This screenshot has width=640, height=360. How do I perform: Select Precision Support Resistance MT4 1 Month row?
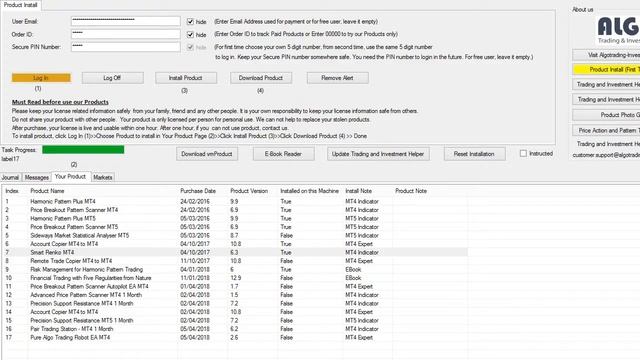[x=236, y=303]
